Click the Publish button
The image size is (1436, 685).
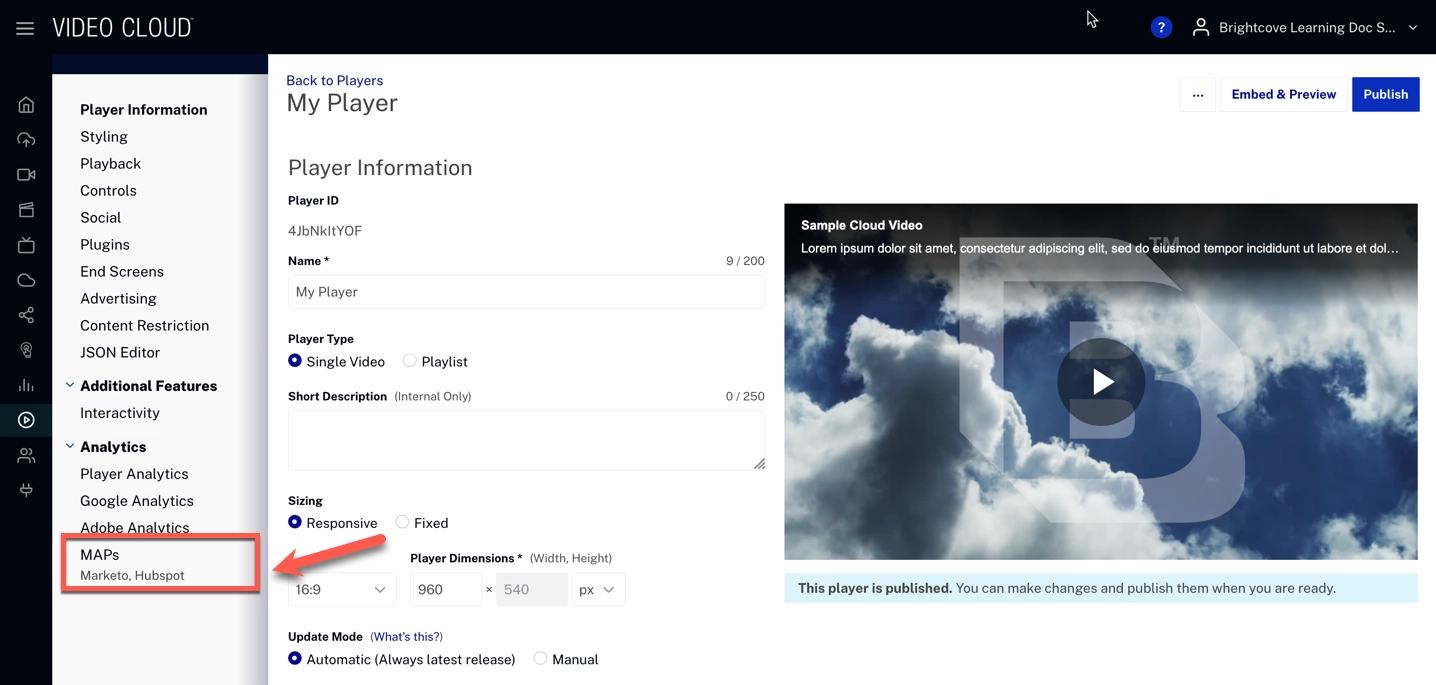pyautogui.click(x=1385, y=94)
